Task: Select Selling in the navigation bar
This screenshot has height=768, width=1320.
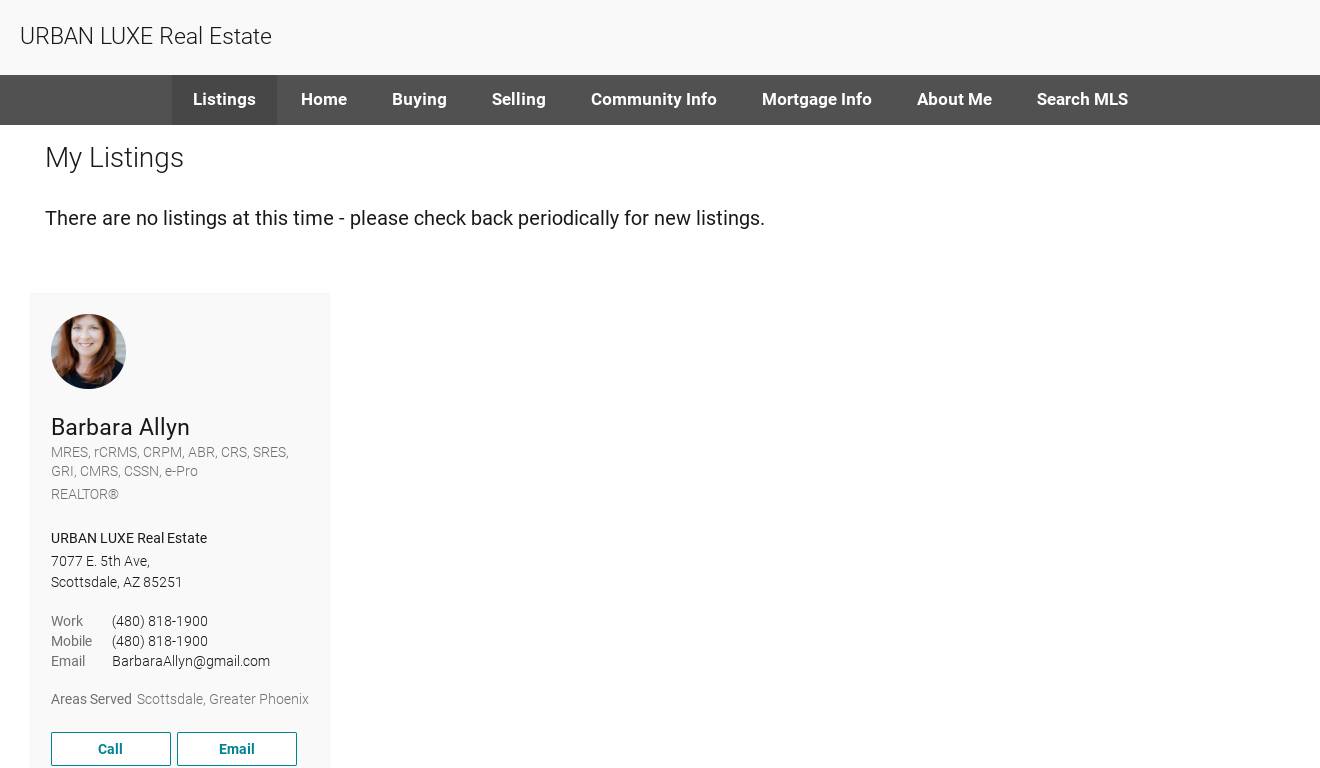Action: coord(518,99)
